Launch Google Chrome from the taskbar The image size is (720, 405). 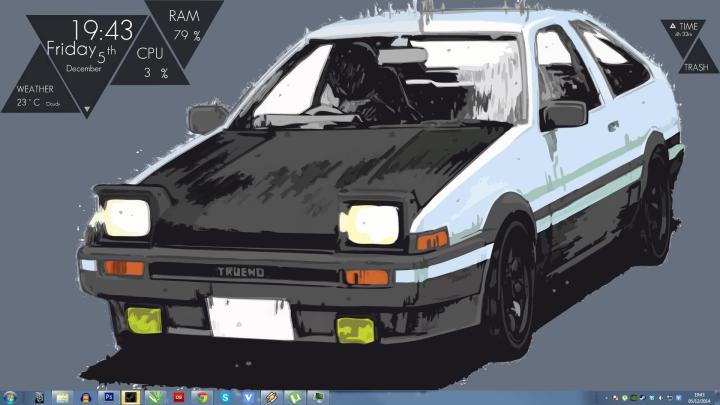pyautogui.click(x=202, y=397)
